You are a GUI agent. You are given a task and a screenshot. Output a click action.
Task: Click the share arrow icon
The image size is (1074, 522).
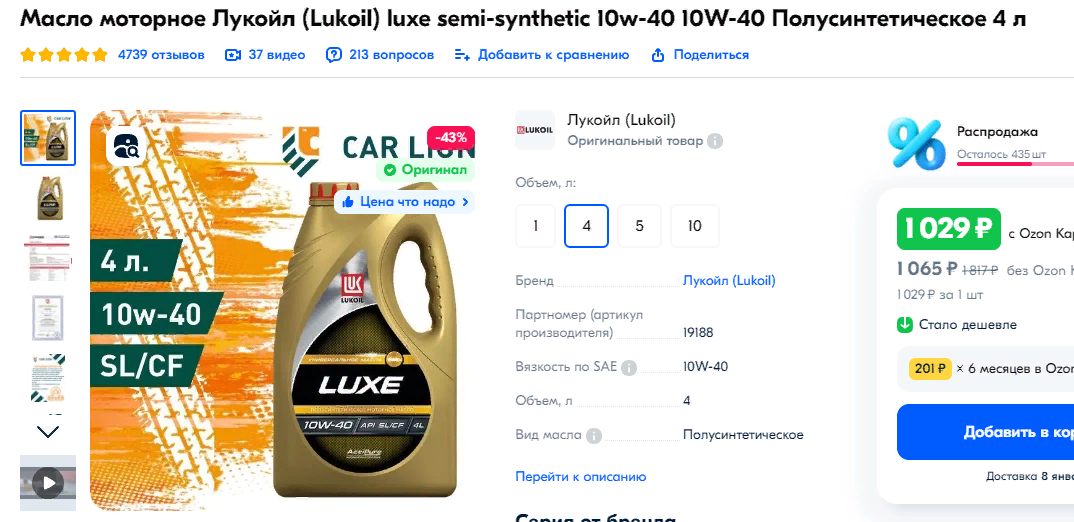tap(658, 55)
